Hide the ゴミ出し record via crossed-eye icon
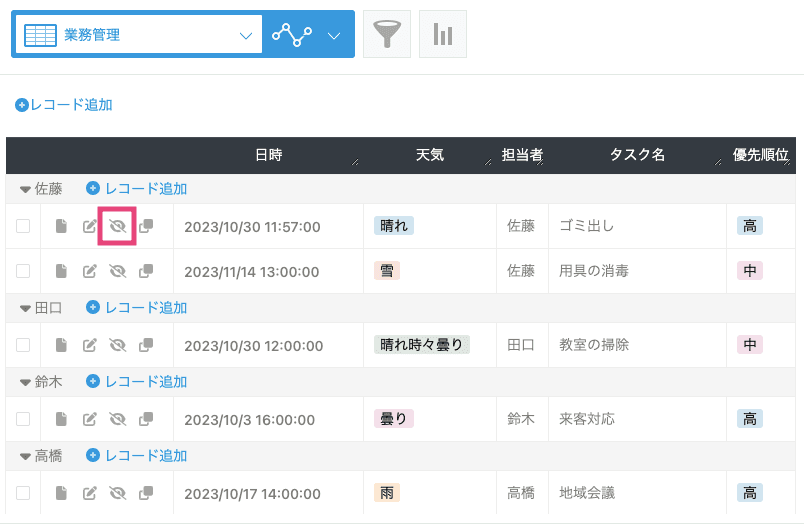 tap(117, 226)
